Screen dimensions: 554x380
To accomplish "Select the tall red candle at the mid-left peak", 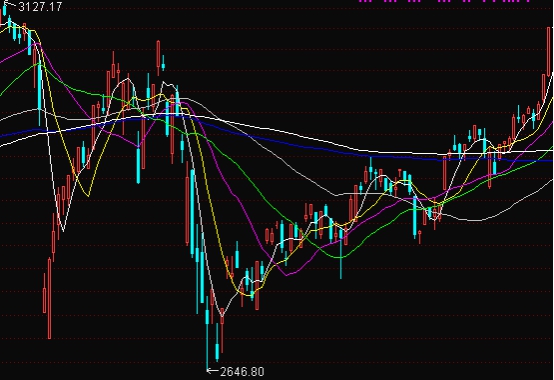I will pyautogui.click(x=158, y=56).
